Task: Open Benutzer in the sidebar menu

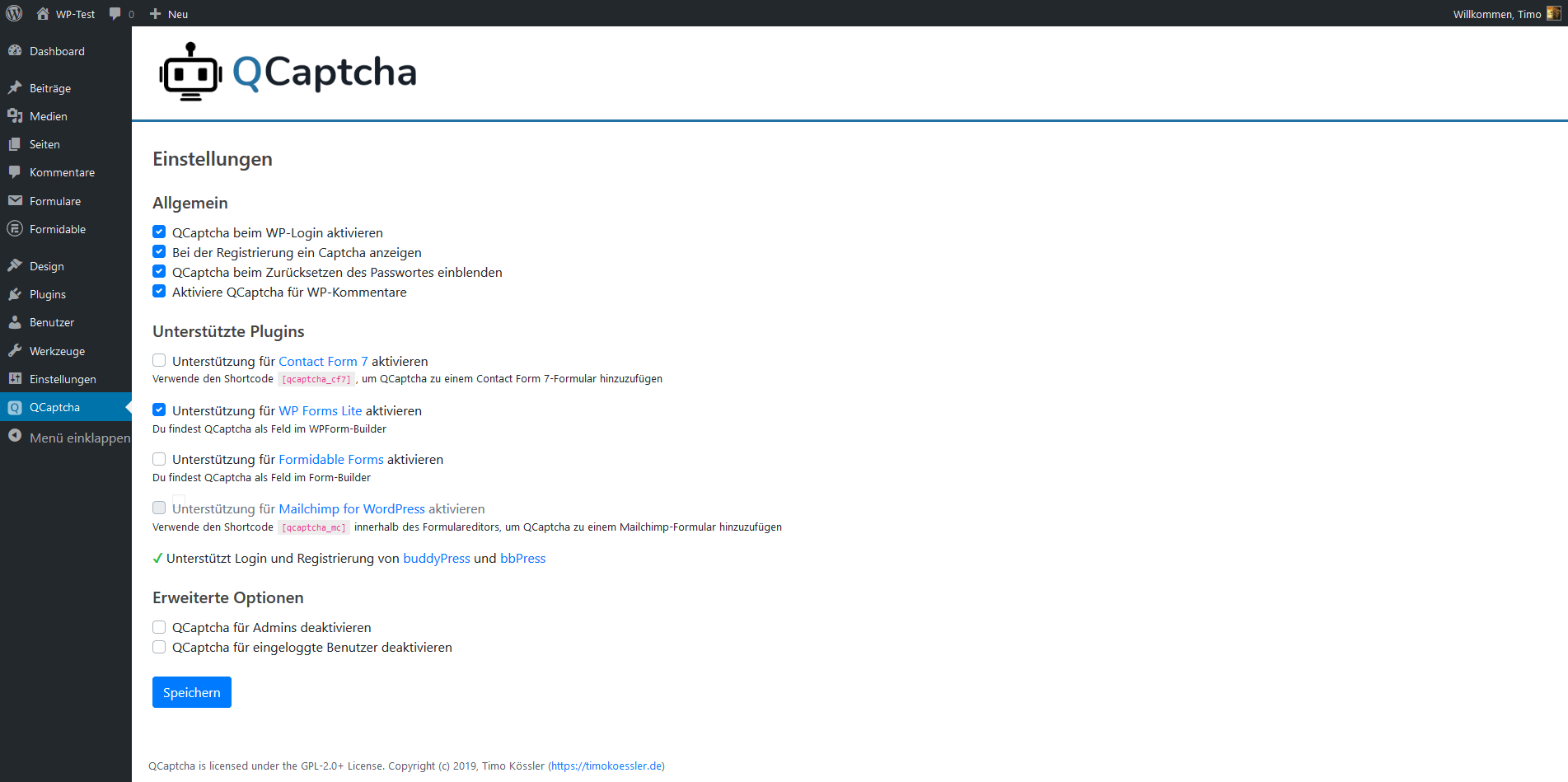Action: point(66,322)
